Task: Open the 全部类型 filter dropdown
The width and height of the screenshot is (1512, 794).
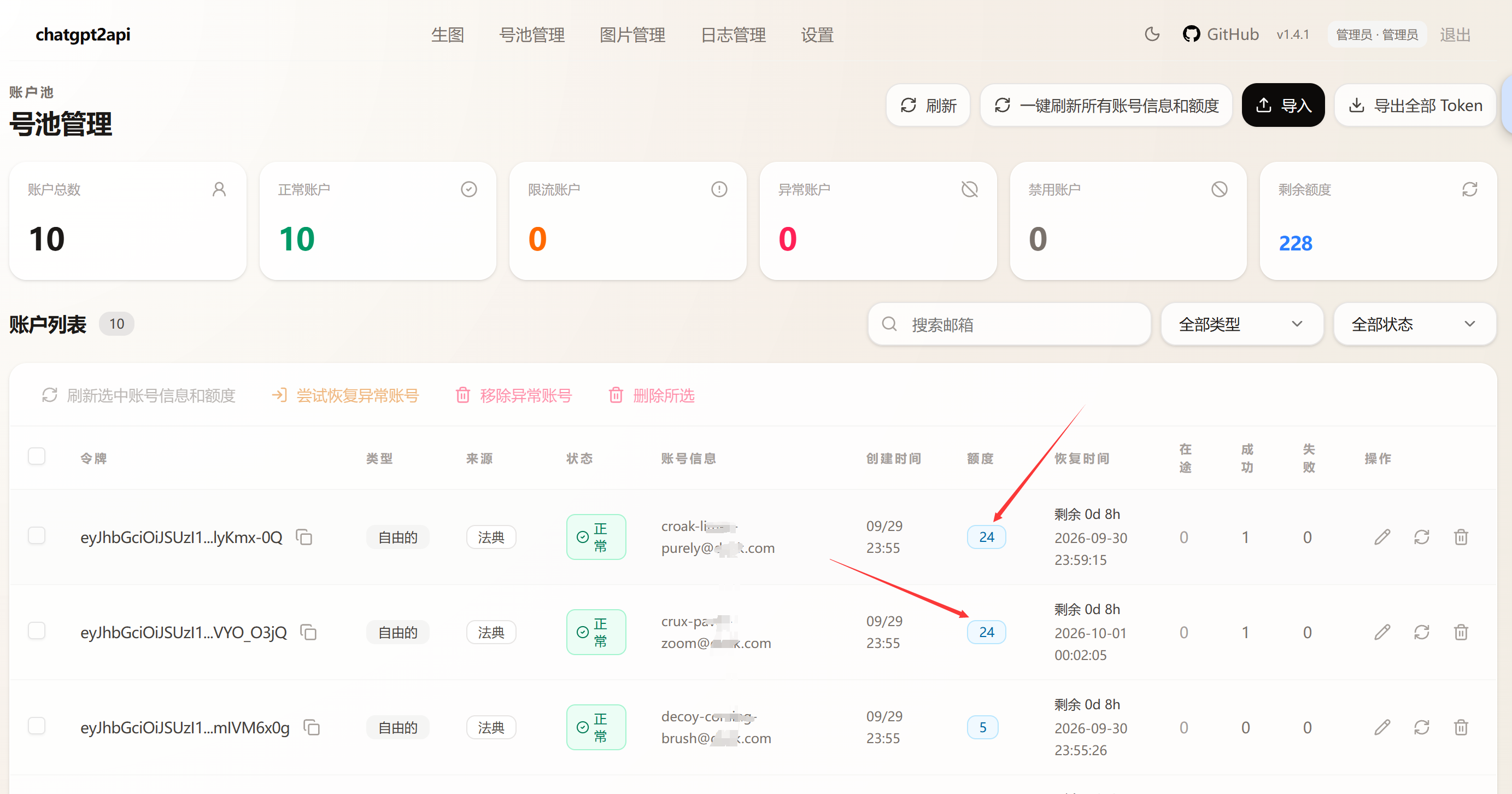Action: coord(1241,324)
